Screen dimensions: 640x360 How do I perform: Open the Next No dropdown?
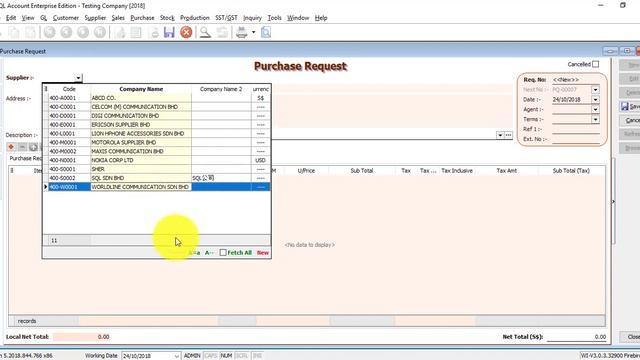(x=596, y=90)
